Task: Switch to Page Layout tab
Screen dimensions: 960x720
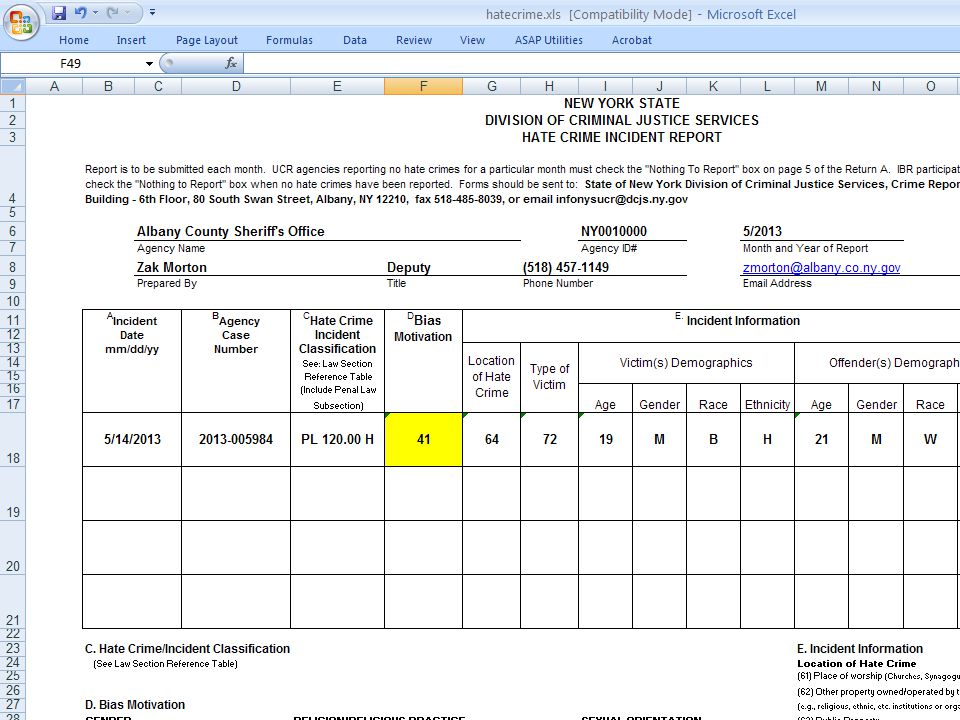Action: (x=206, y=40)
